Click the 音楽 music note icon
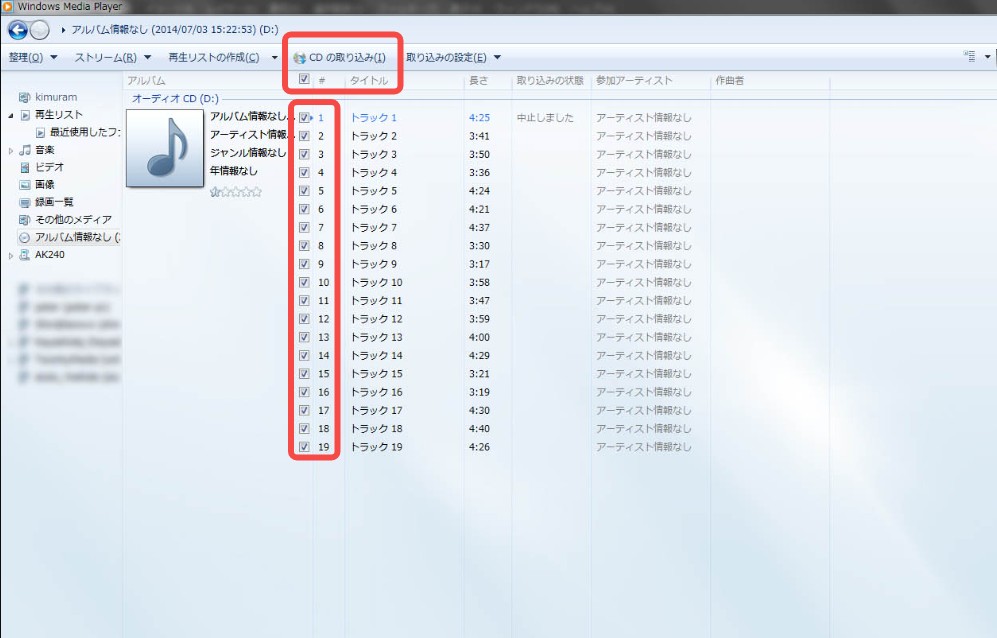 click(x=25, y=150)
